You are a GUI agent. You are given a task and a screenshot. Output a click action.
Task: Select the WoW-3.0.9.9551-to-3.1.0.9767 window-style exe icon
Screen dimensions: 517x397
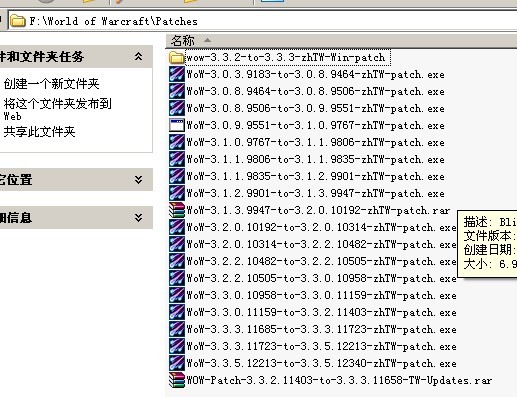pyautogui.click(x=177, y=125)
